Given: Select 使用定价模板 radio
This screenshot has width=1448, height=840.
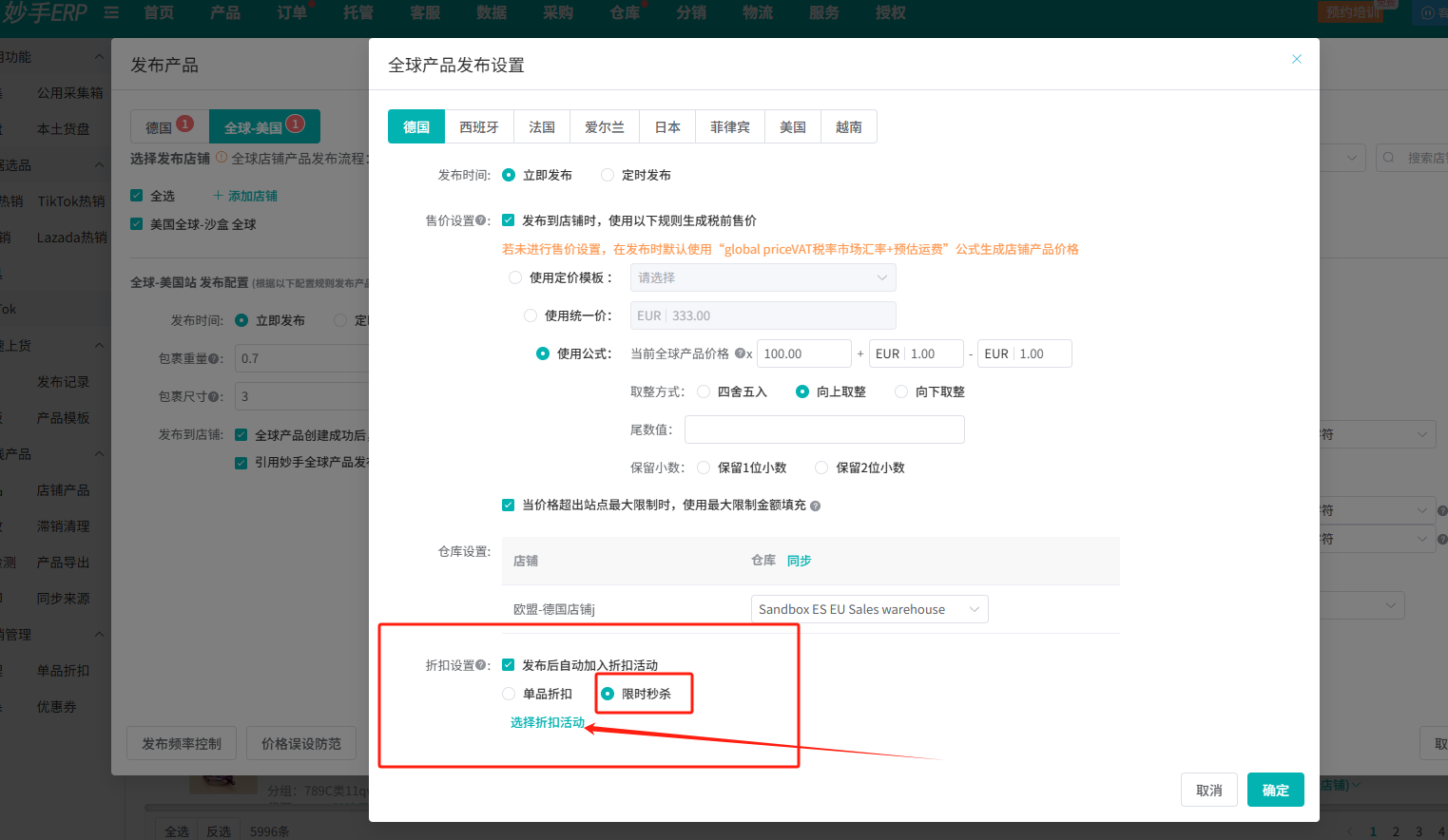Looking at the screenshot, I should point(515,277).
